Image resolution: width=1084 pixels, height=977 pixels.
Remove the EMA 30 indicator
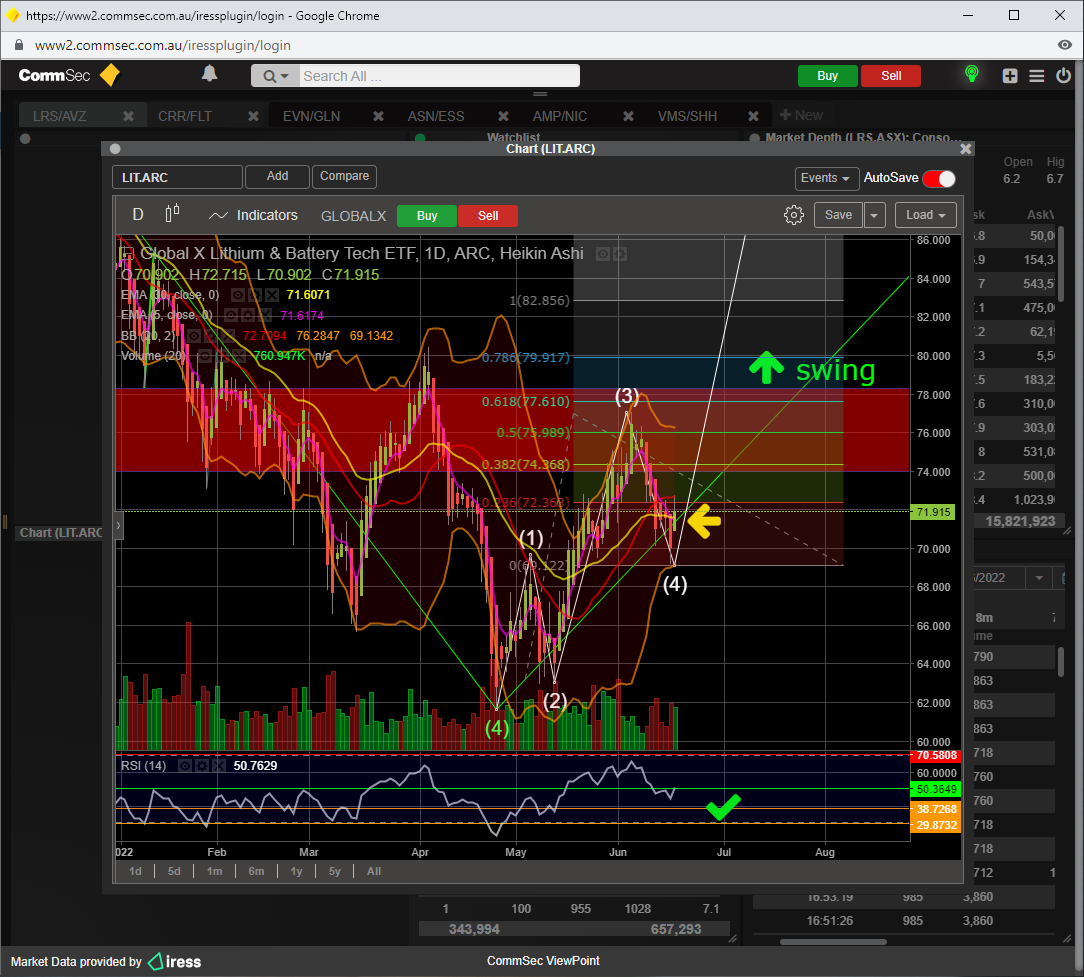[272, 295]
